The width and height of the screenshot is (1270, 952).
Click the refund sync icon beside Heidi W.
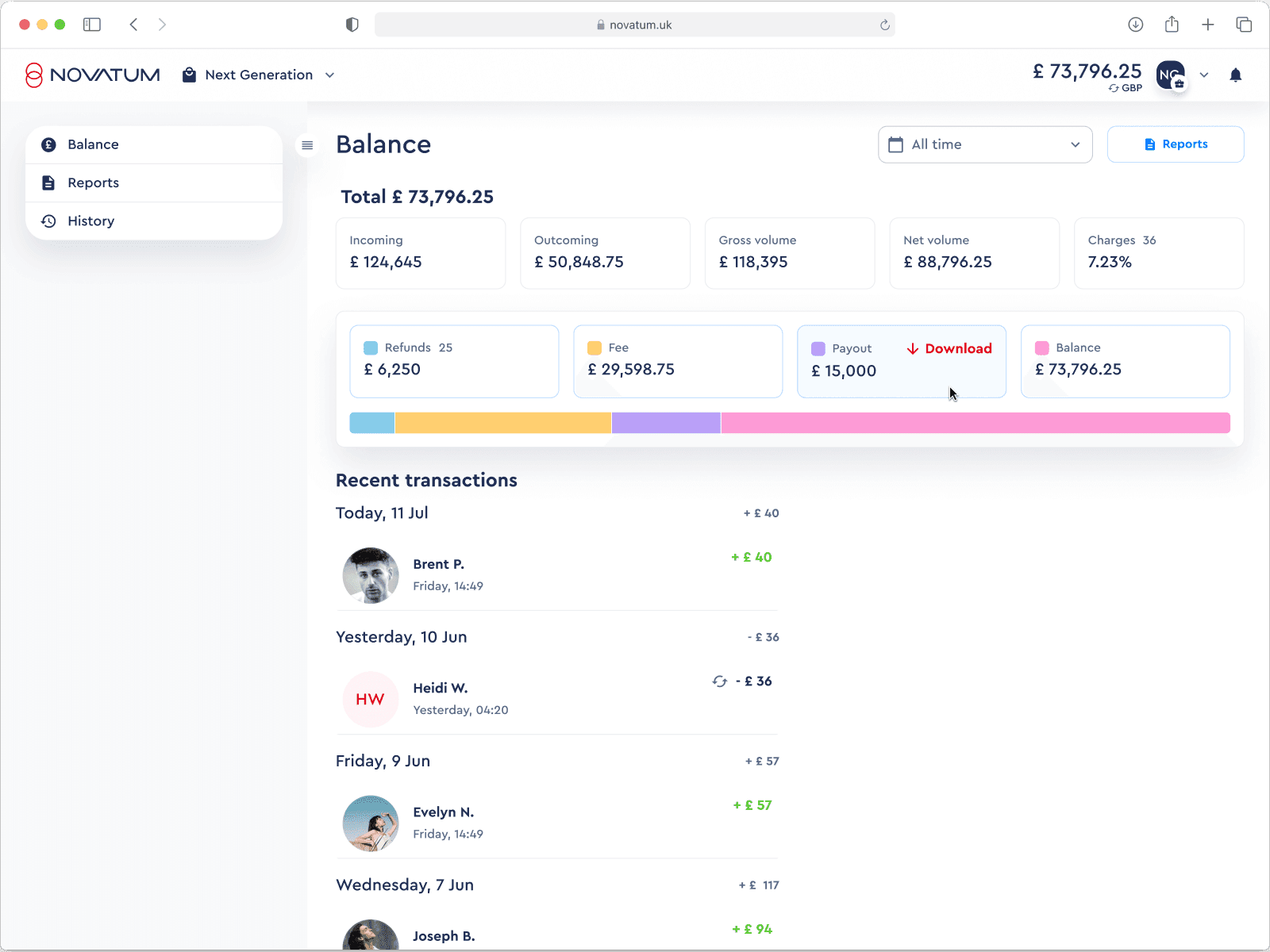(x=720, y=681)
